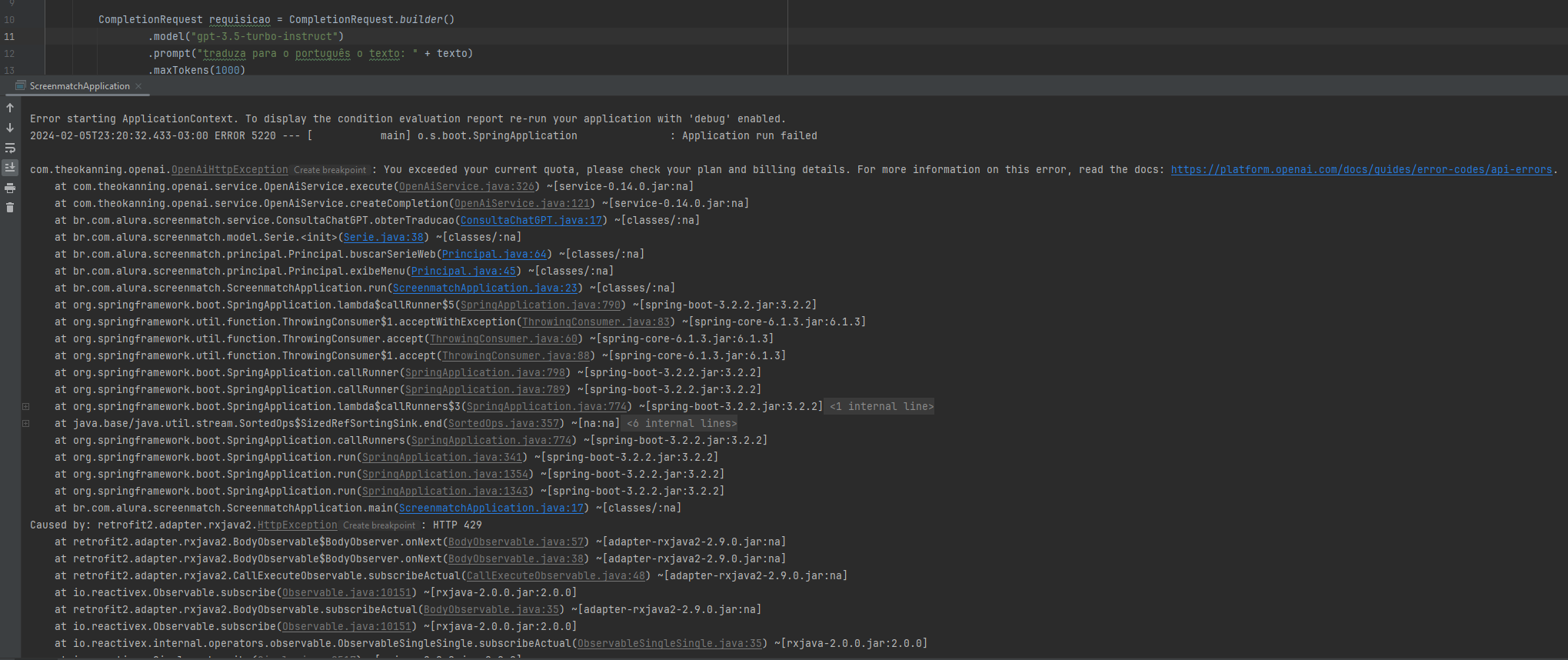Click the '<6 internal lines>' folded label
Viewport: 1568px width, 660px height.
pos(681,423)
